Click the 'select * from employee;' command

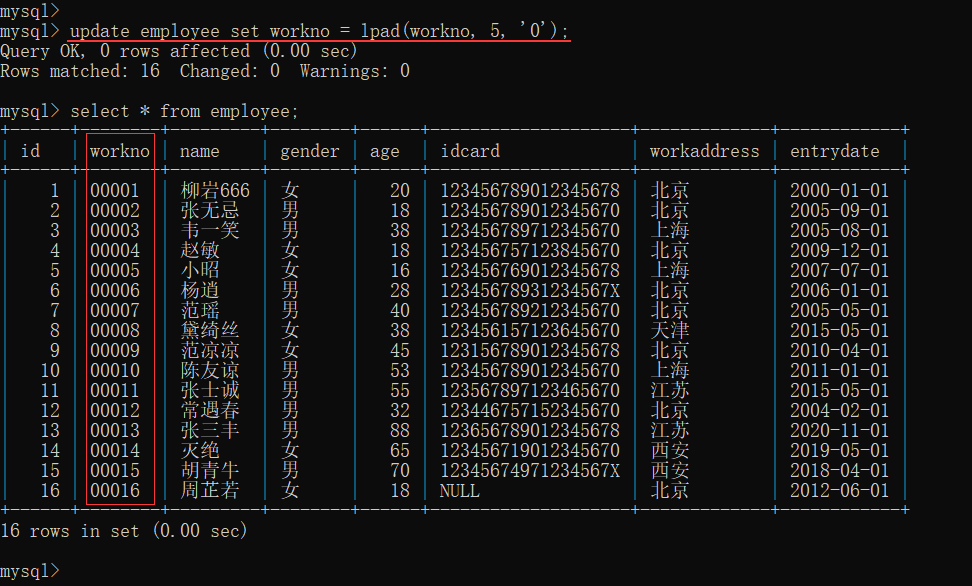(184, 111)
